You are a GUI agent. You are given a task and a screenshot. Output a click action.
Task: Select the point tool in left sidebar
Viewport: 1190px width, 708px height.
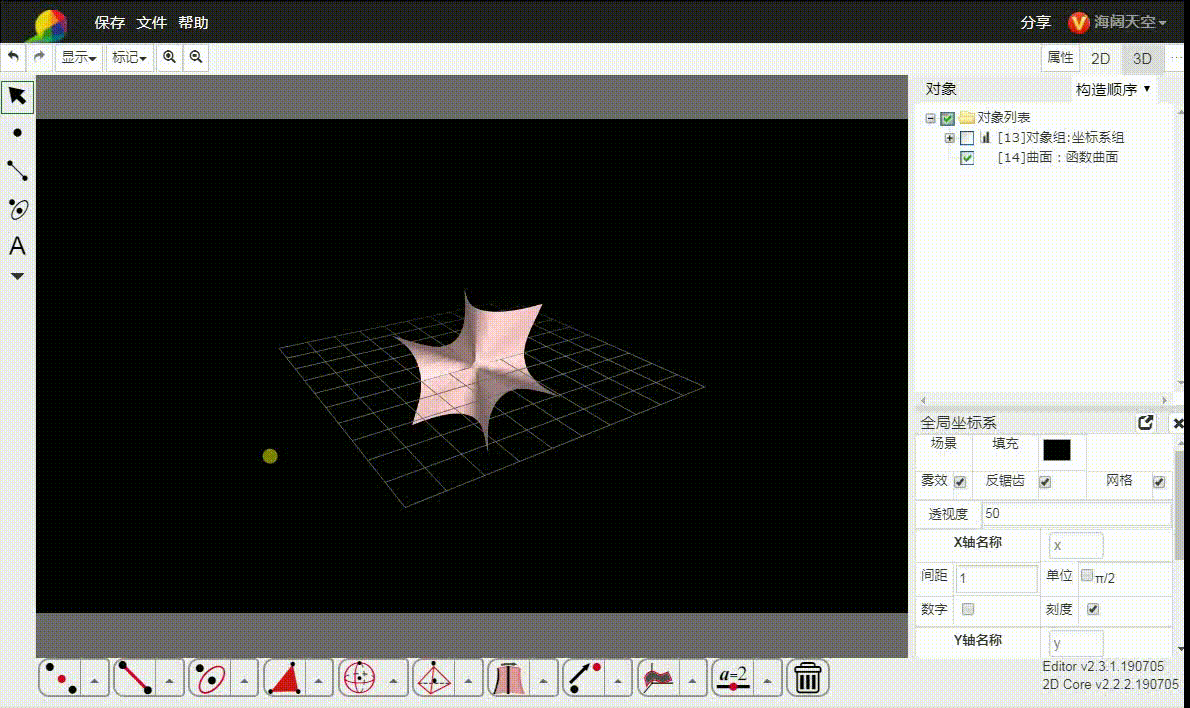pyautogui.click(x=17, y=133)
